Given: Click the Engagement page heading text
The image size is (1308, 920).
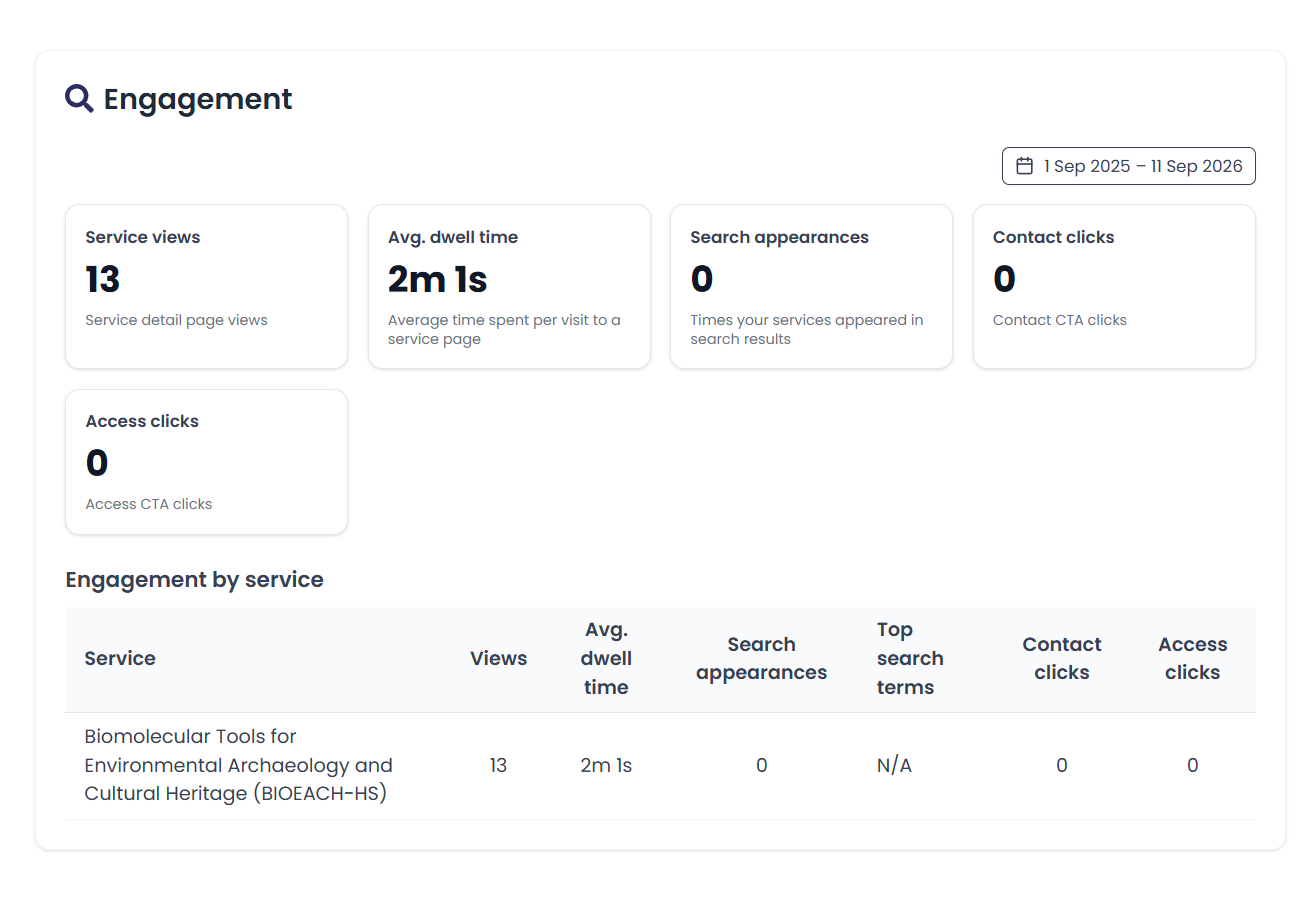Looking at the screenshot, I should pyautogui.click(x=198, y=99).
